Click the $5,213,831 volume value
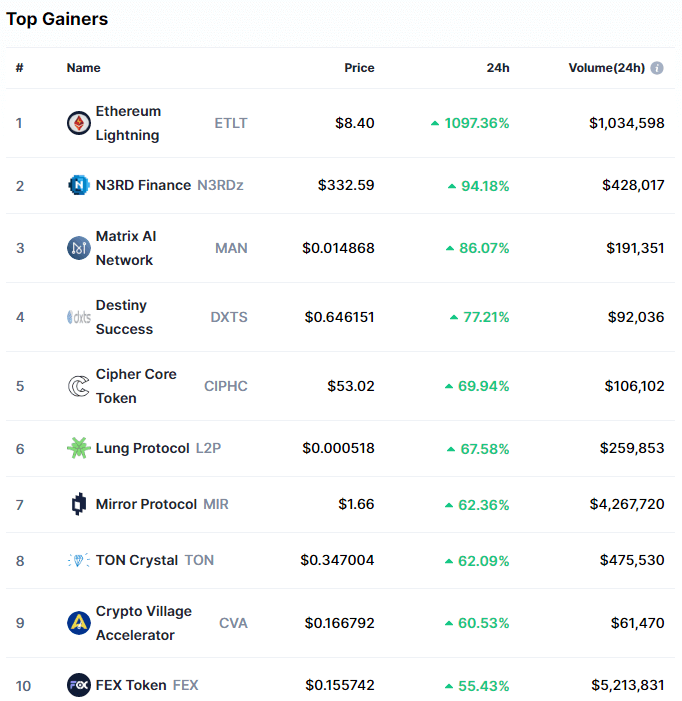The image size is (682, 701). point(628,685)
